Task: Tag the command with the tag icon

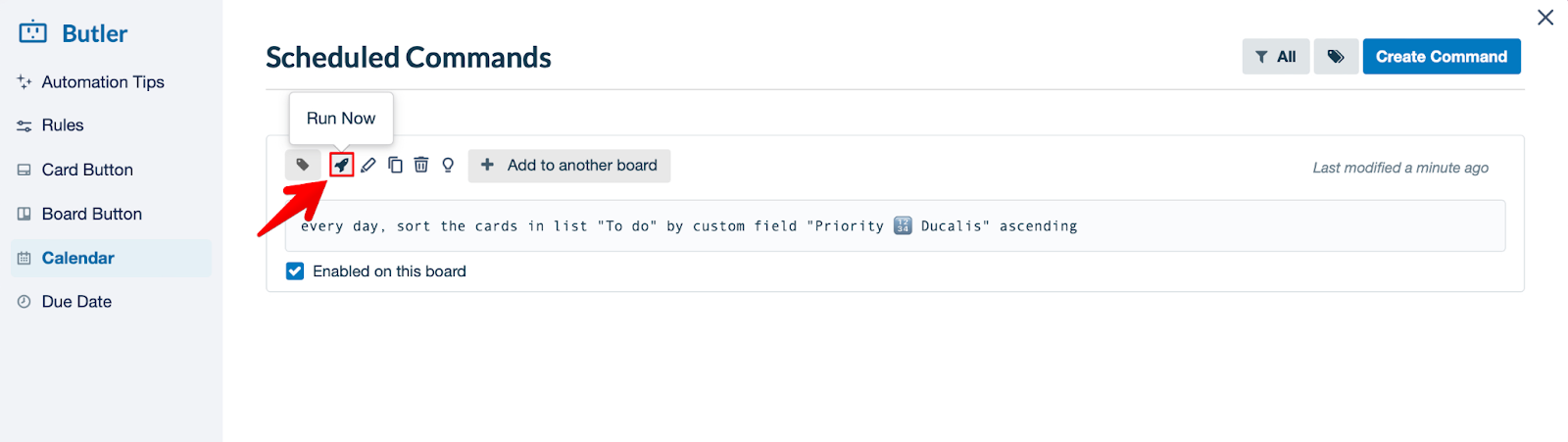Action: 303,165
